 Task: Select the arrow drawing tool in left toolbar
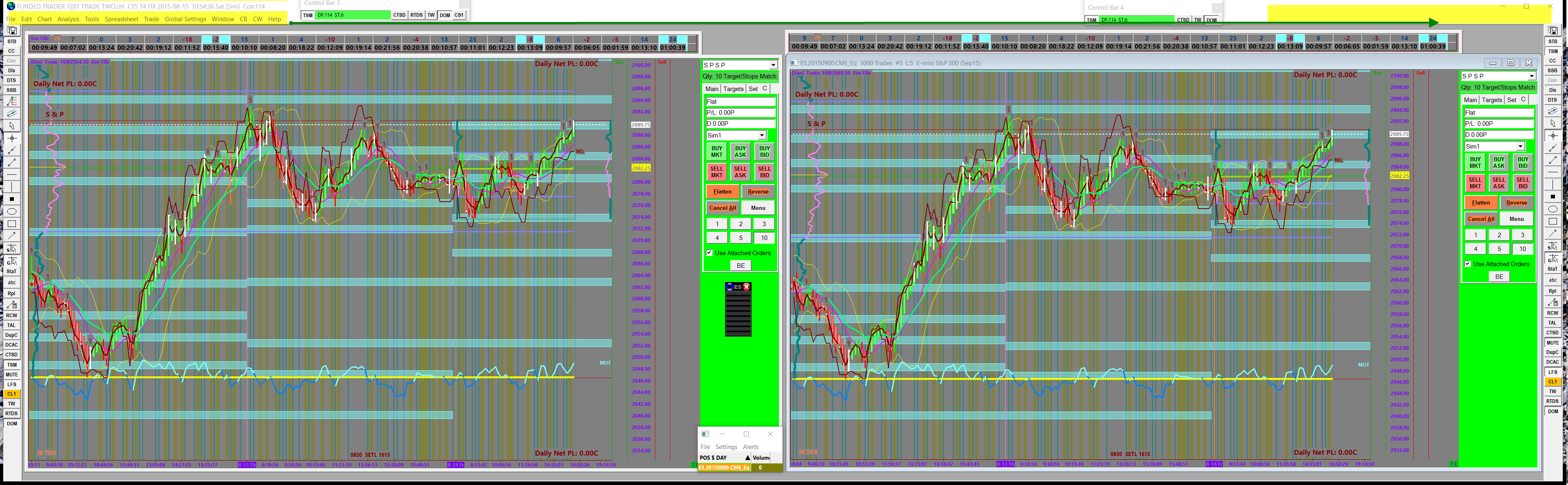tap(11, 236)
